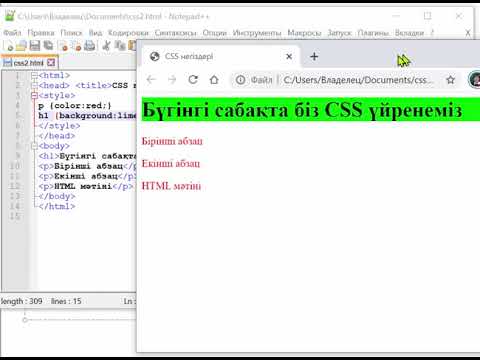Click the Save floppy icon in Notepad++ toolbar
Viewport: 480px width, 360px height.
pyautogui.click(x=35, y=45)
